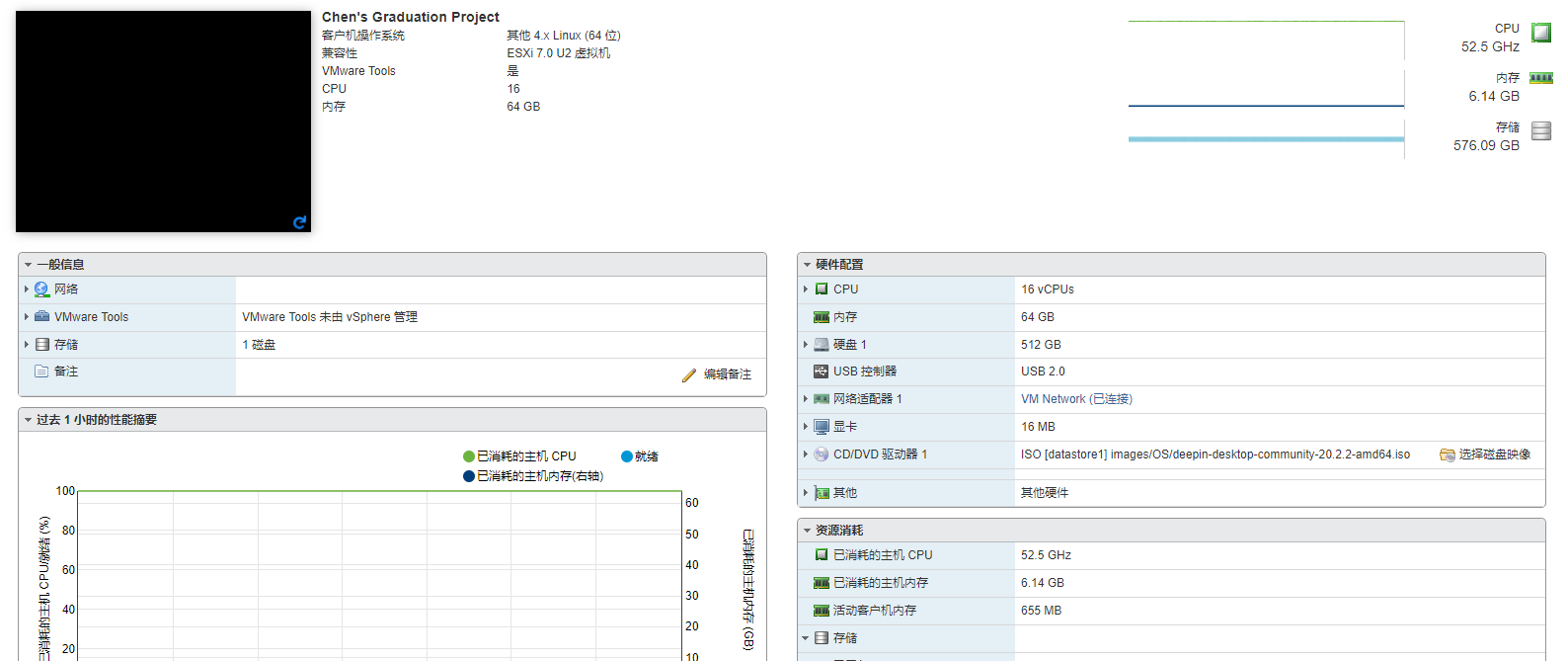1568x661 pixels.
Task: Collapse the 过去 1 小时的性能摘要 panel
Action: point(29,420)
